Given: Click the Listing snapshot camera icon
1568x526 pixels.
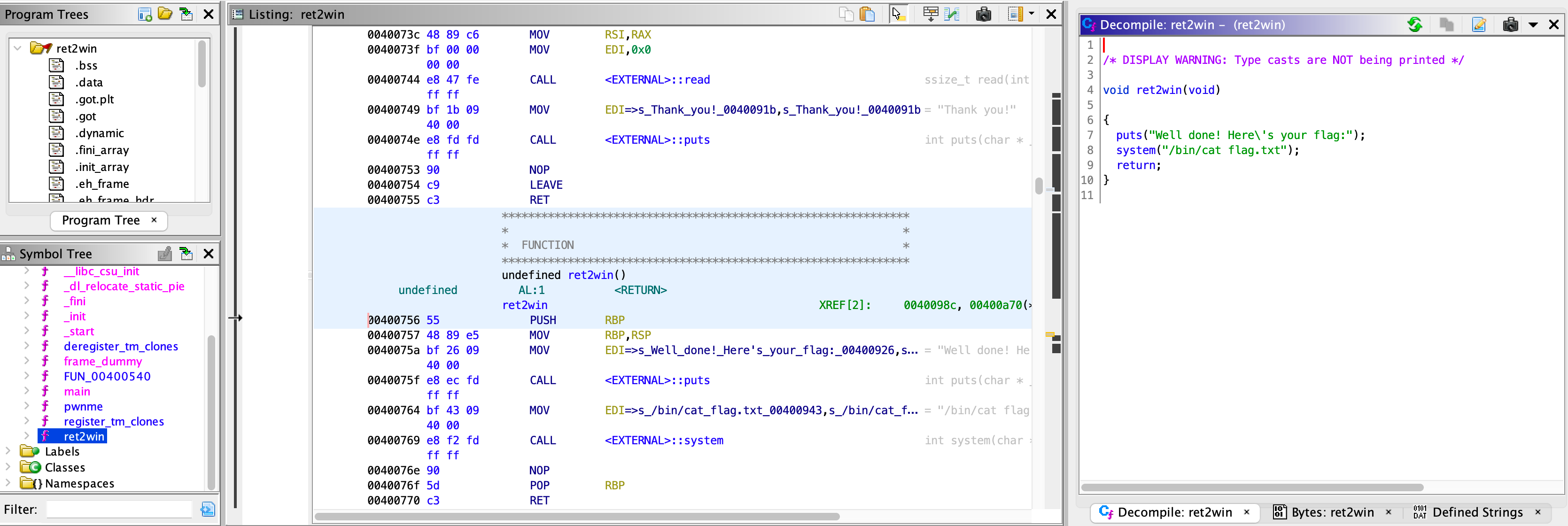Looking at the screenshot, I should click(x=983, y=14).
